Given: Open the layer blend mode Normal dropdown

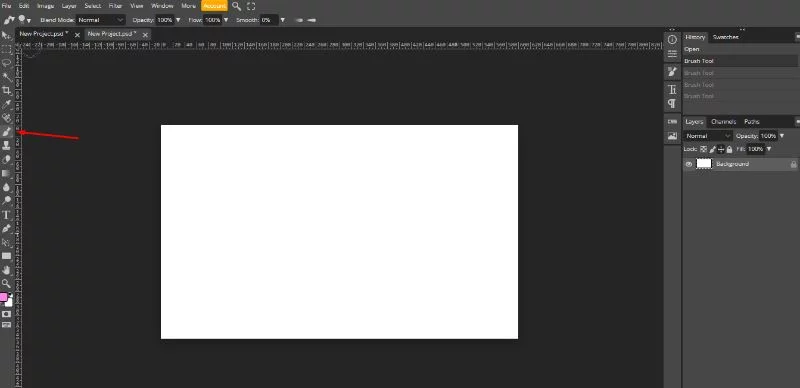Looking at the screenshot, I should point(708,136).
